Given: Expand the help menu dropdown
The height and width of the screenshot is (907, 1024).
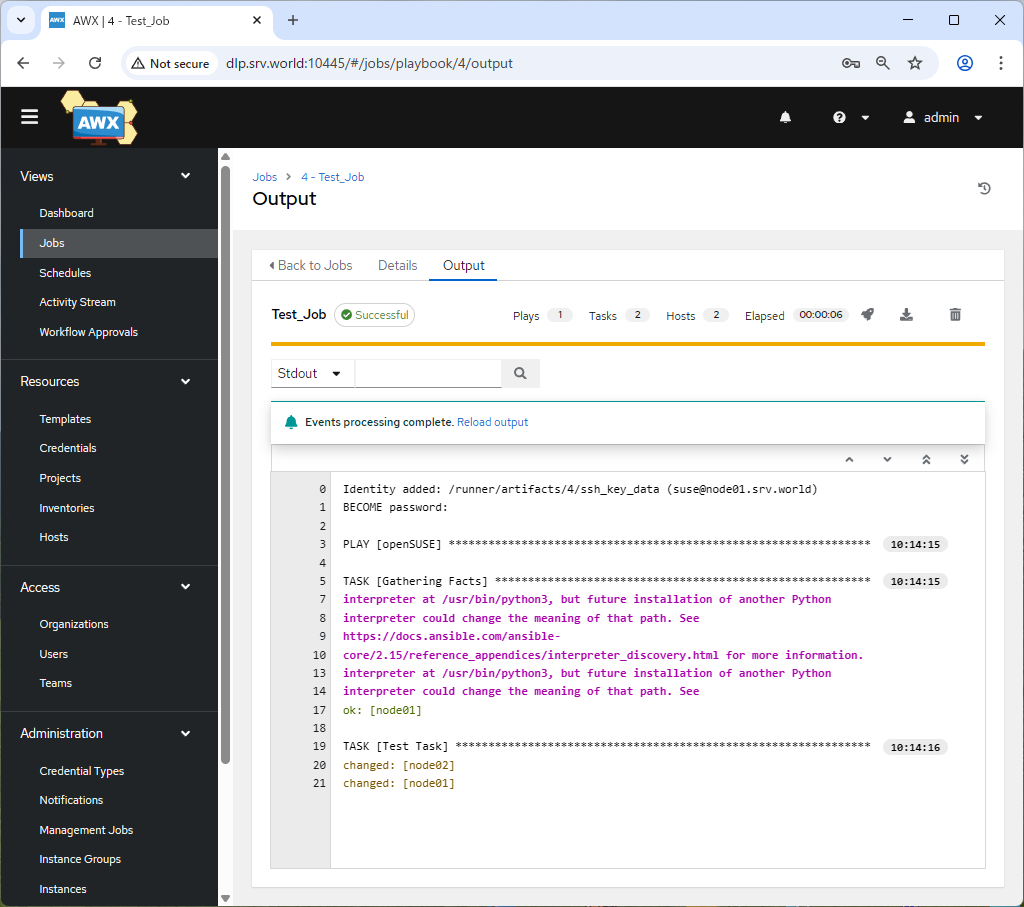Looking at the screenshot, I should pyautogui.click(x=851, y=118).
